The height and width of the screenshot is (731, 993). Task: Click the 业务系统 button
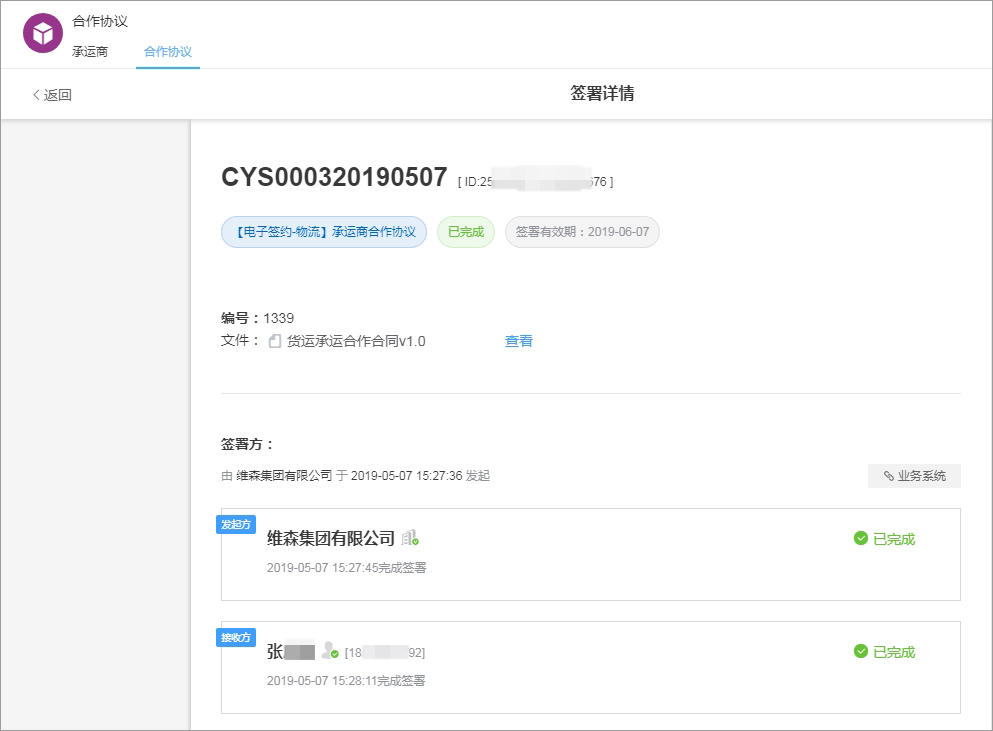(914, 476)
